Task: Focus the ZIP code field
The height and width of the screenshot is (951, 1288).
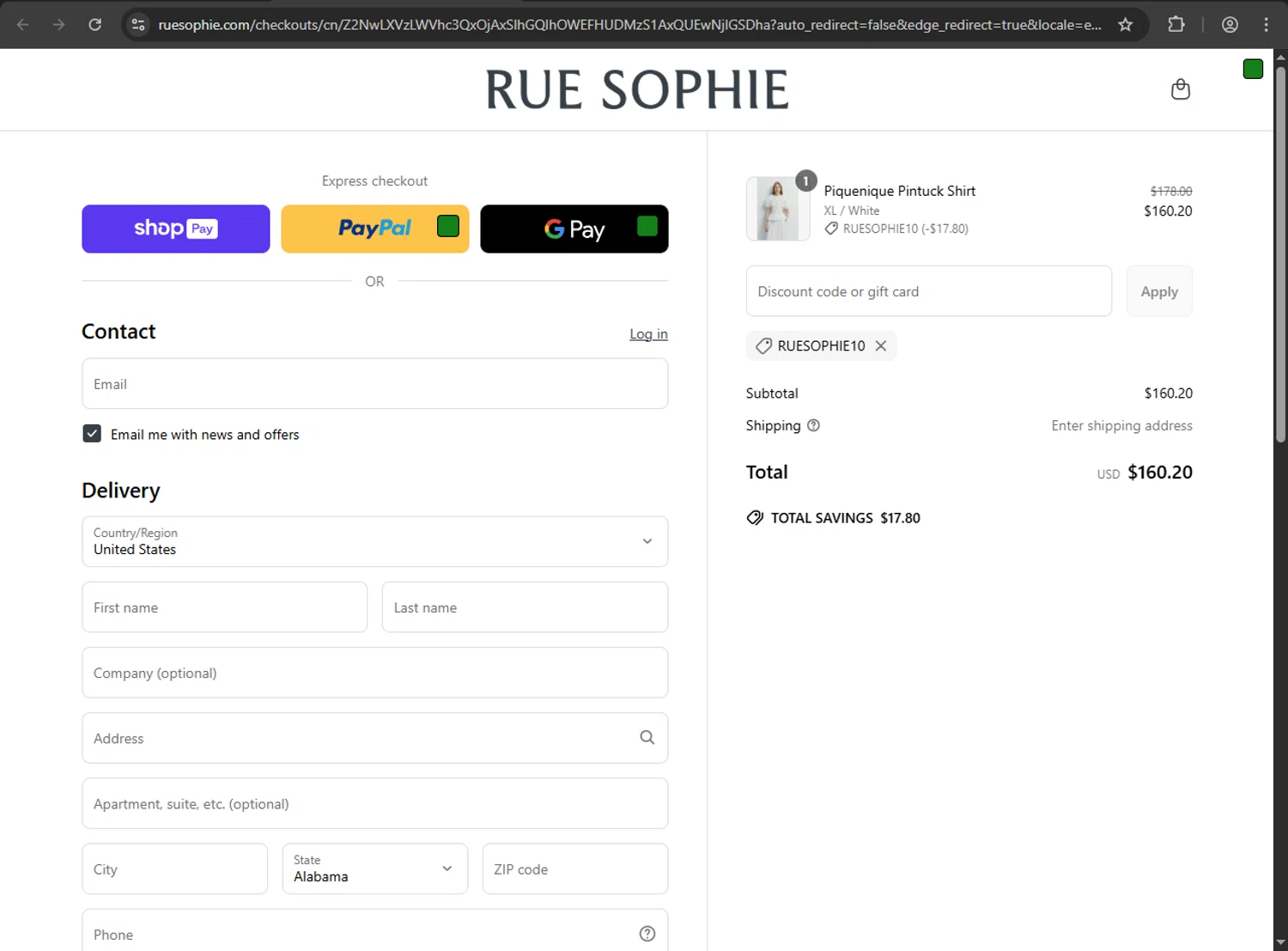Action: click(575, 869)
